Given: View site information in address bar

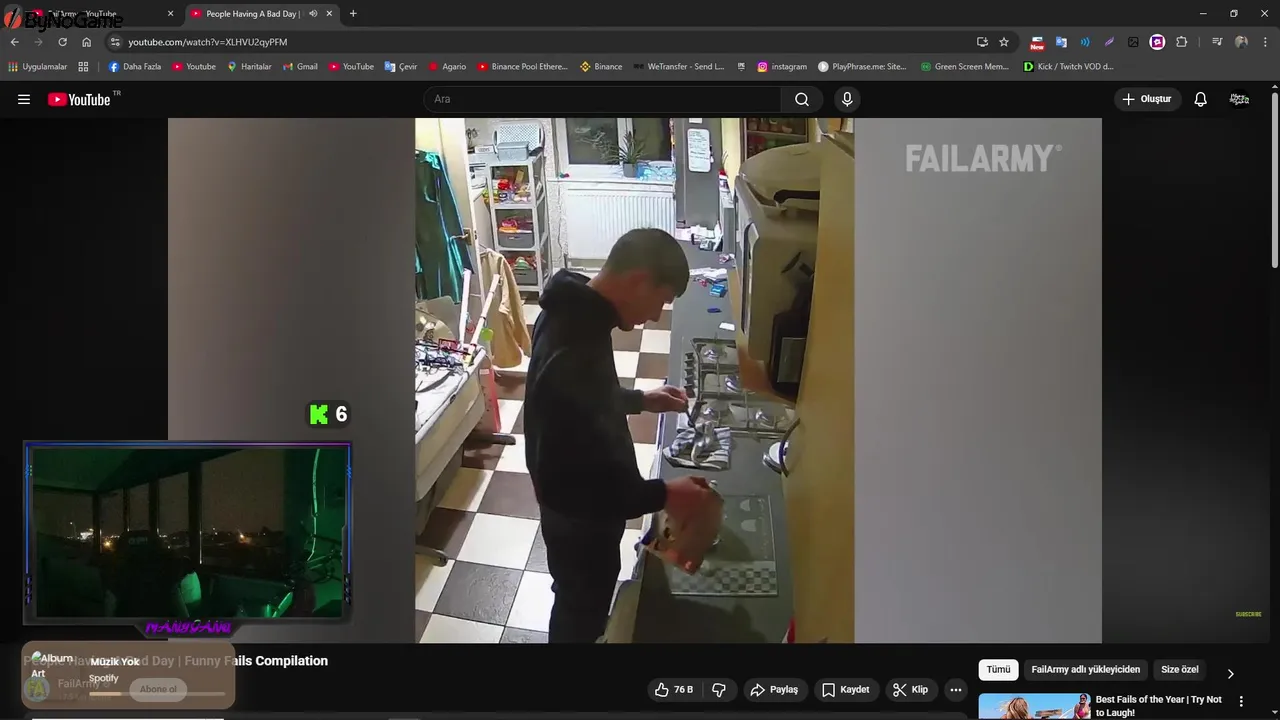Looking at the screenshot, I should pos(115,42).
